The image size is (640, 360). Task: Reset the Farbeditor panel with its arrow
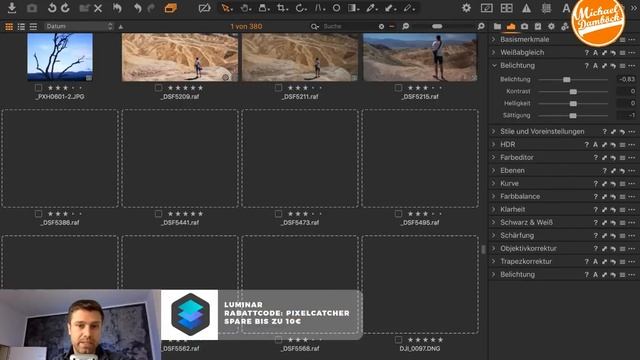[x=613, y=158]
